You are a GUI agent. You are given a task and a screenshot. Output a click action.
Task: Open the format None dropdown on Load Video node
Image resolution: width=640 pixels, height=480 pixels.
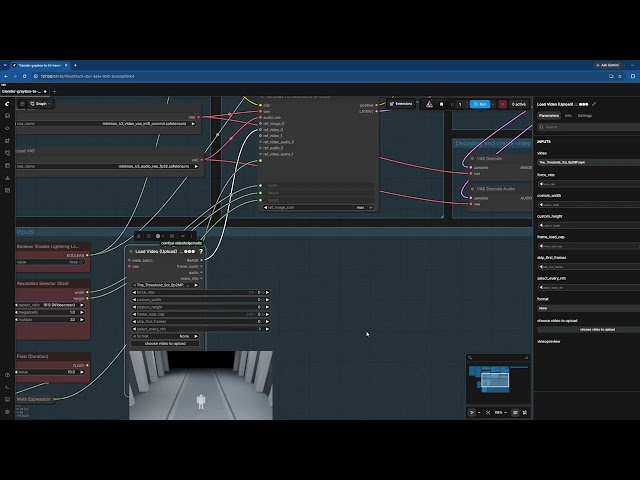[165, 336]
